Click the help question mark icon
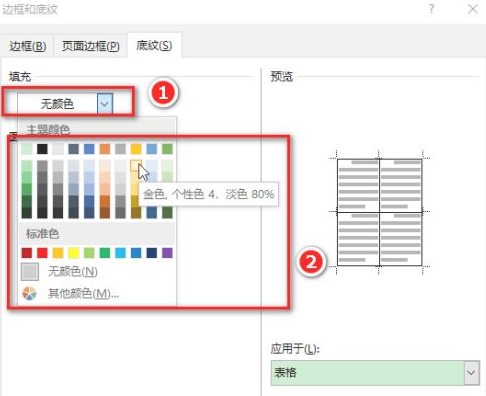The width and height of the screenshot is (486, 396). pyautogui.click(x=431, y=9)
